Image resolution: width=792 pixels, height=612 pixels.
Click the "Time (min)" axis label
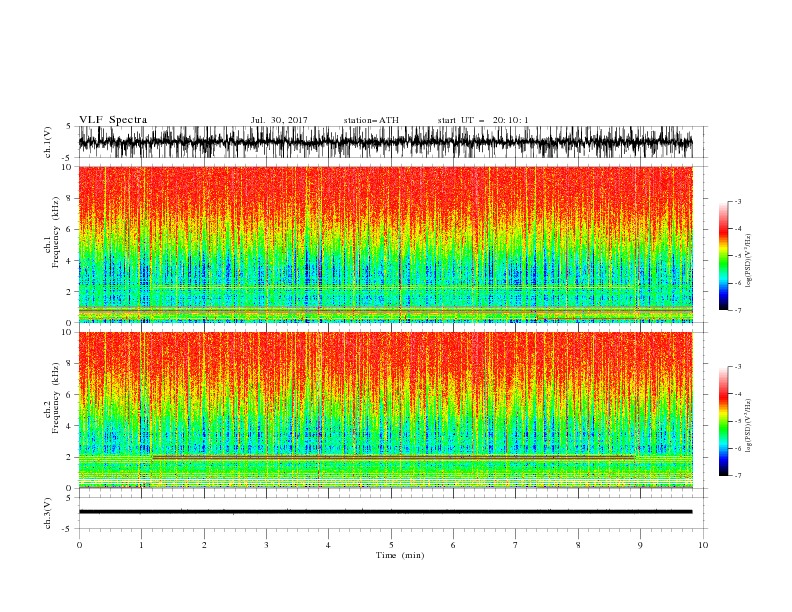coord(400,555)
